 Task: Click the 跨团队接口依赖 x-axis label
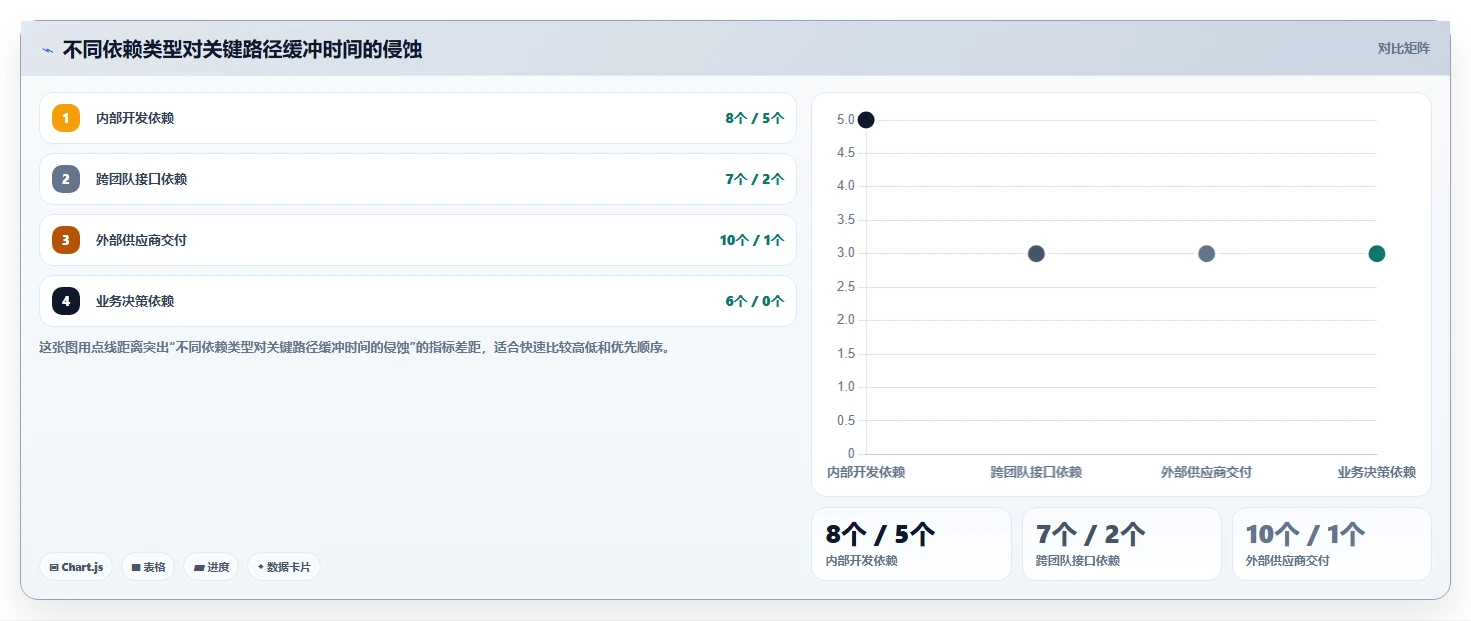point(1036,472)
